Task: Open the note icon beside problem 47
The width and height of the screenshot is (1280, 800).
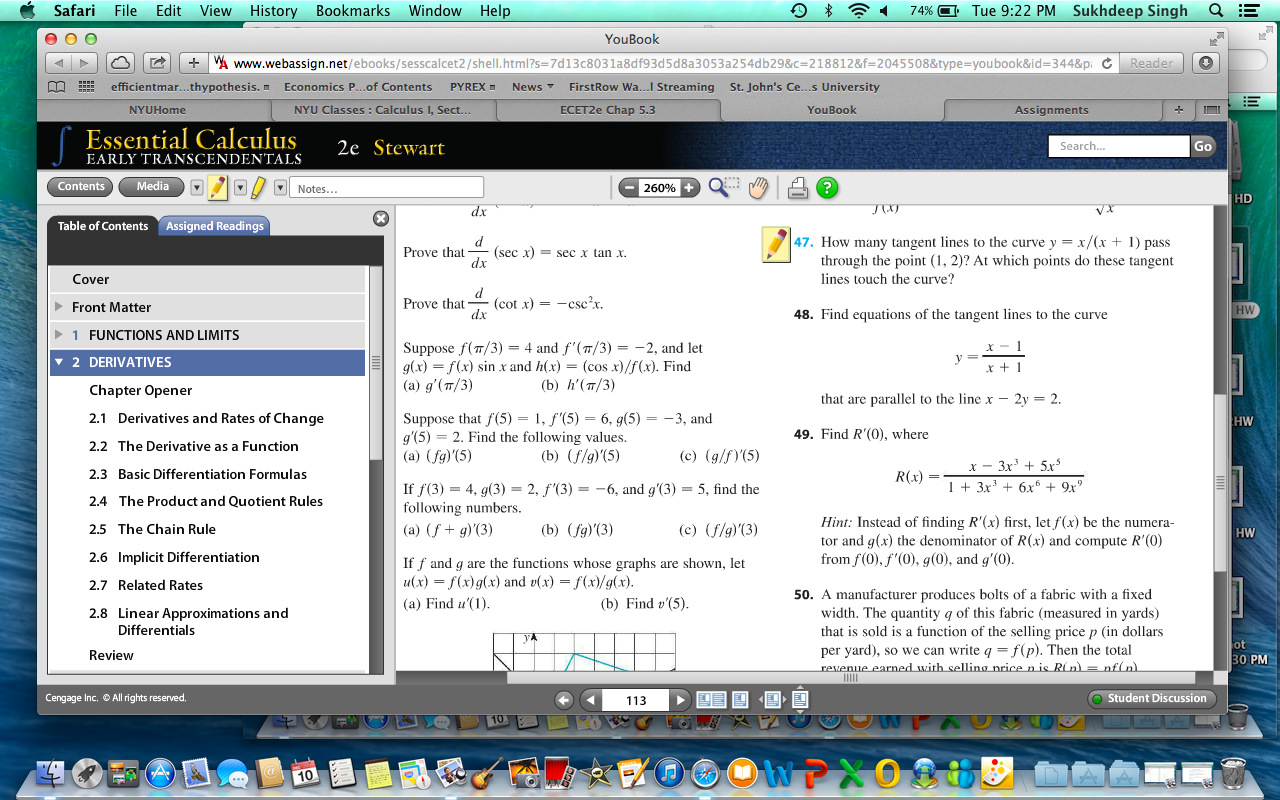Action: coord(776,244)
